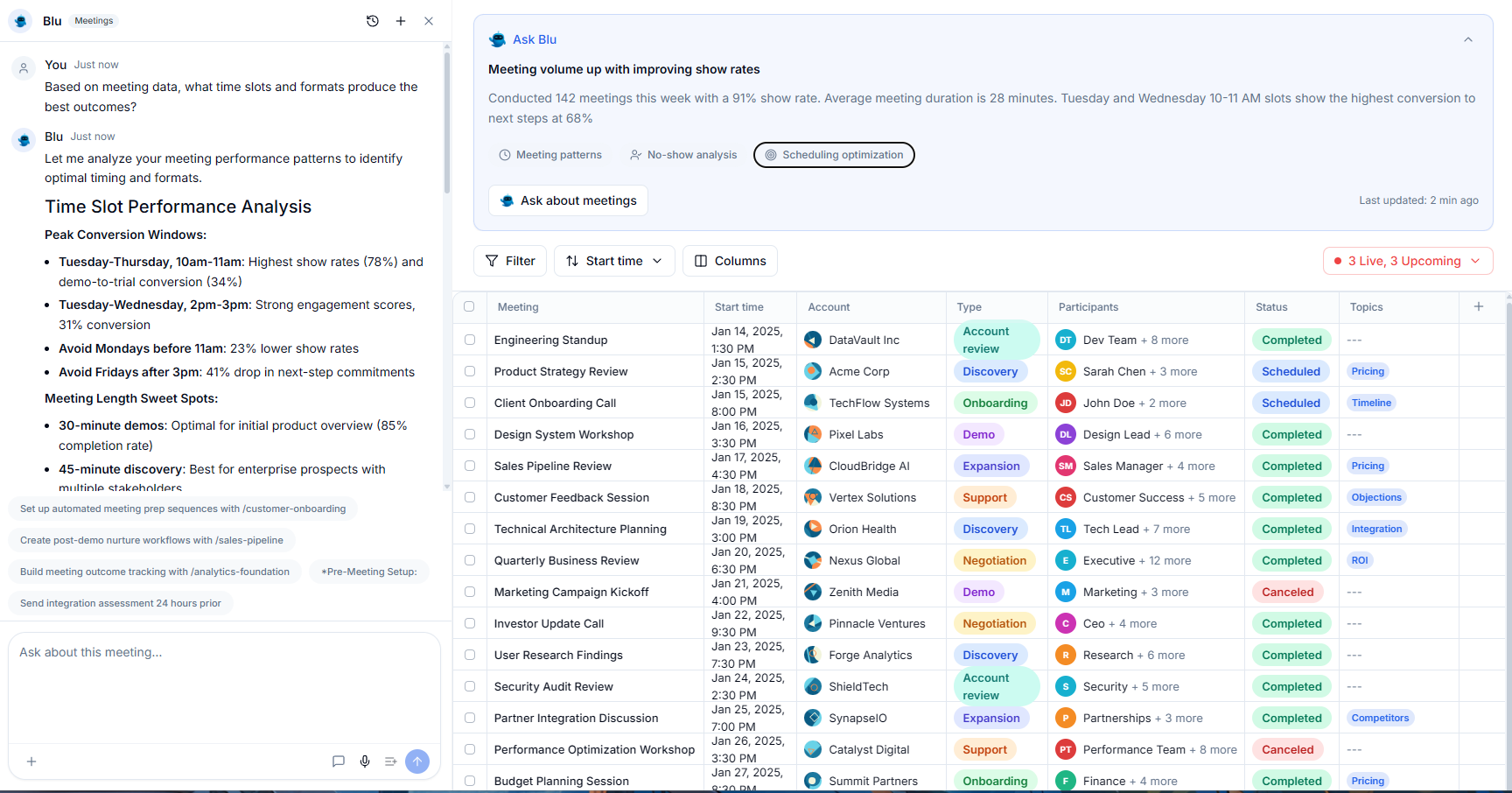Open the Start time sort dropdown
The height and width of the screenshot is (793, 1512).
[613, 260]
